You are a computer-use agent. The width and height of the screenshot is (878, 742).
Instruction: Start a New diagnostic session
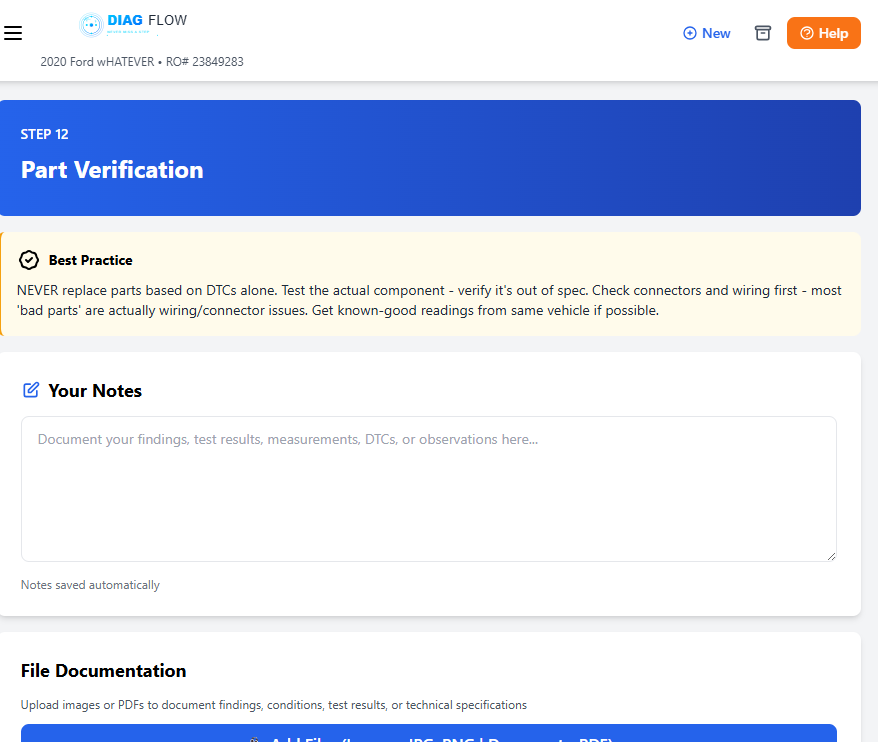point(707,33)
